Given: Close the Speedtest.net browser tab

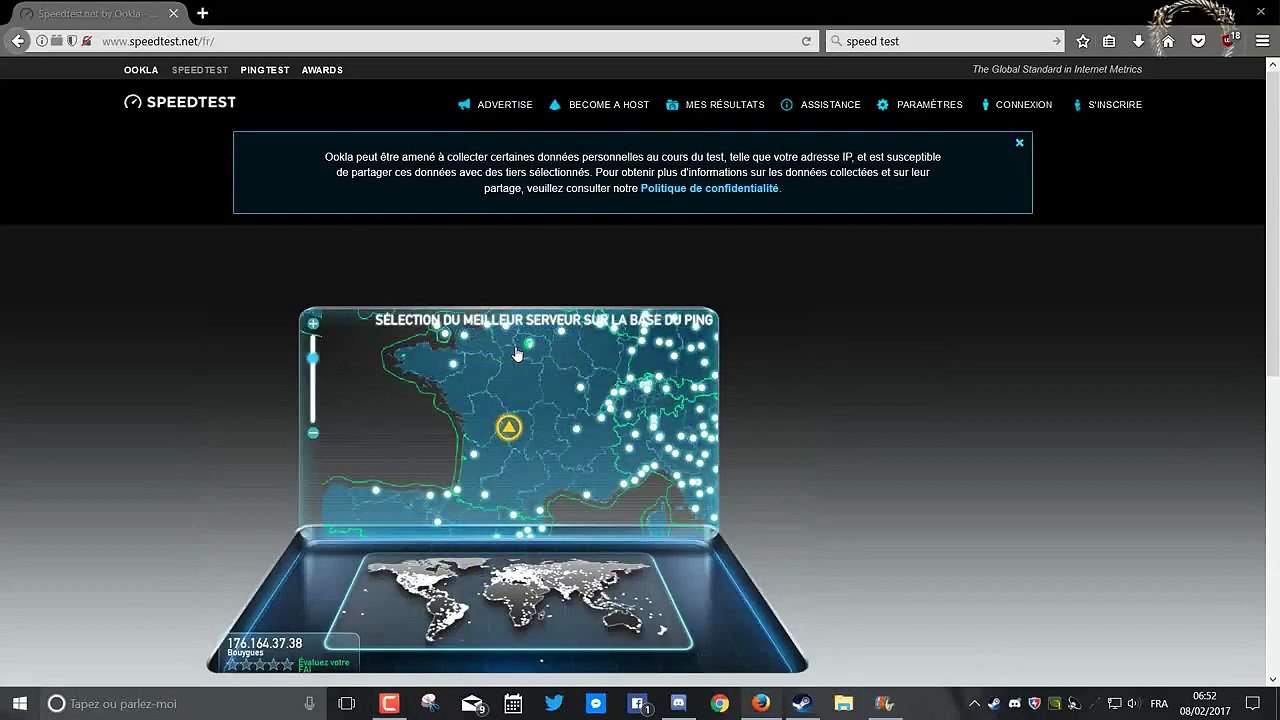Looking at the screenshot, I should [x=173, y=14].
